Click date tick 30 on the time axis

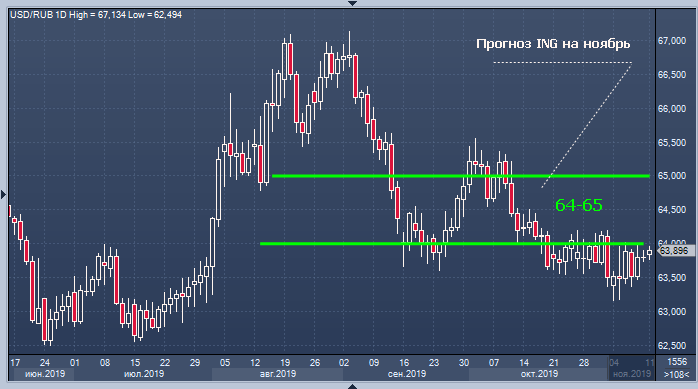(x=464, y=363)
